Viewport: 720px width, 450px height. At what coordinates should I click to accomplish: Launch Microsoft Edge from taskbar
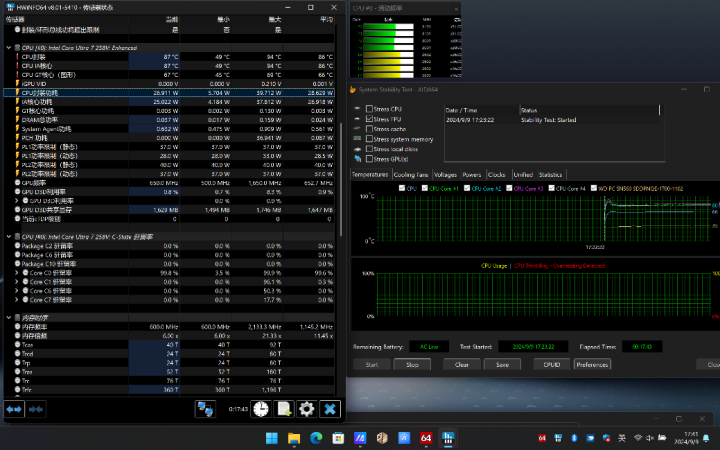316,438
